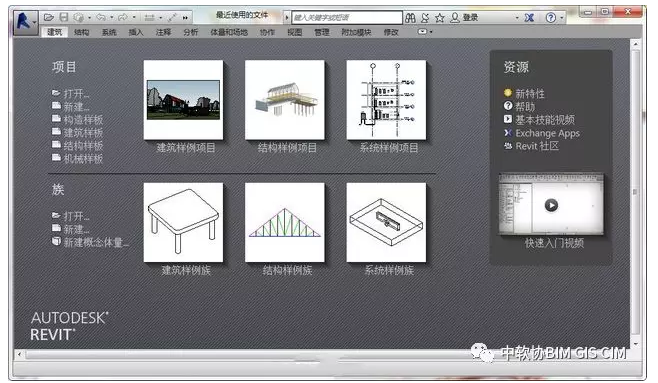Viewport: 658px width, 383px height.
Task: Select the 协作 ribbon tab
Action: pos(267,32)
